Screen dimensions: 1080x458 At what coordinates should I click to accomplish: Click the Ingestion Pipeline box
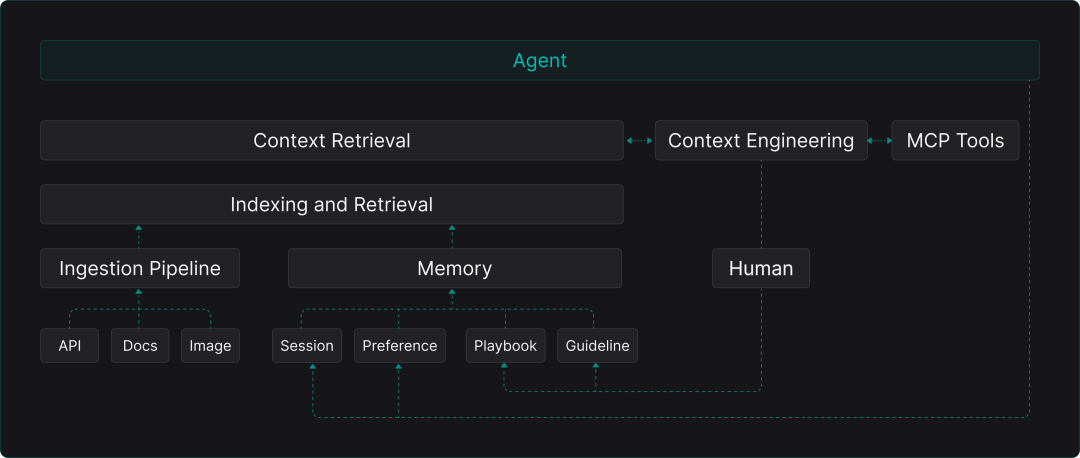[139, 268]
